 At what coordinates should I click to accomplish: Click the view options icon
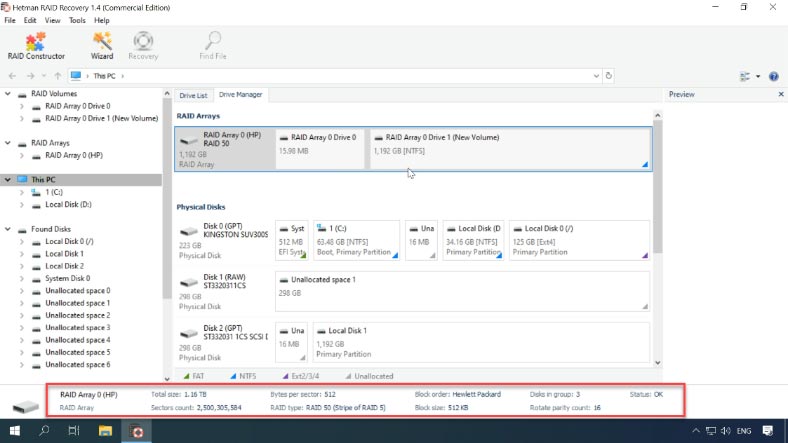[x=745, y=76]
